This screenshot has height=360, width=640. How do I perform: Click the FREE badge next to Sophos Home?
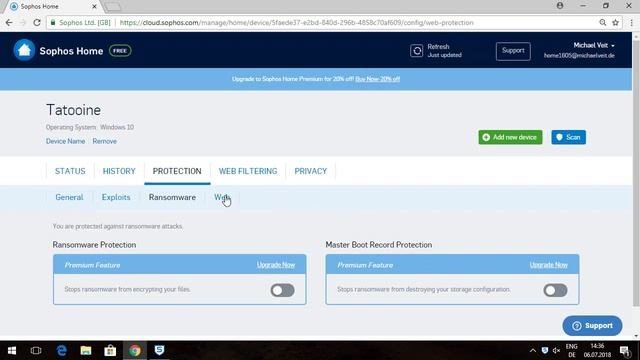120,51
